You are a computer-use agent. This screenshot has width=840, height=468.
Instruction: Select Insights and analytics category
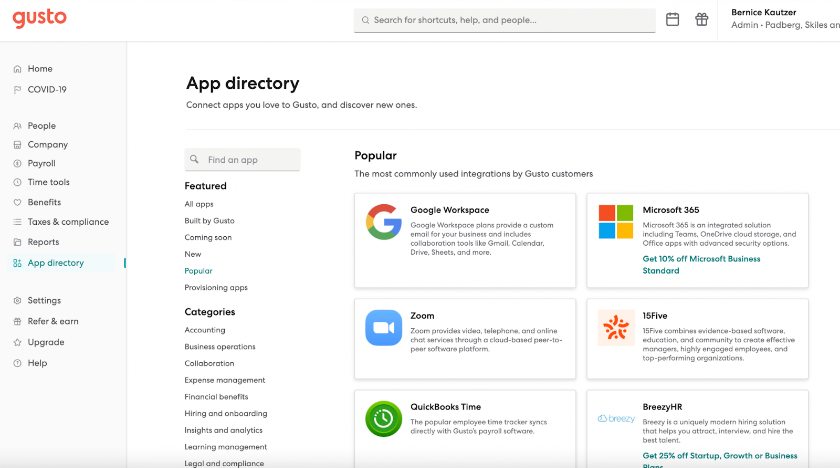coord(223,430)
